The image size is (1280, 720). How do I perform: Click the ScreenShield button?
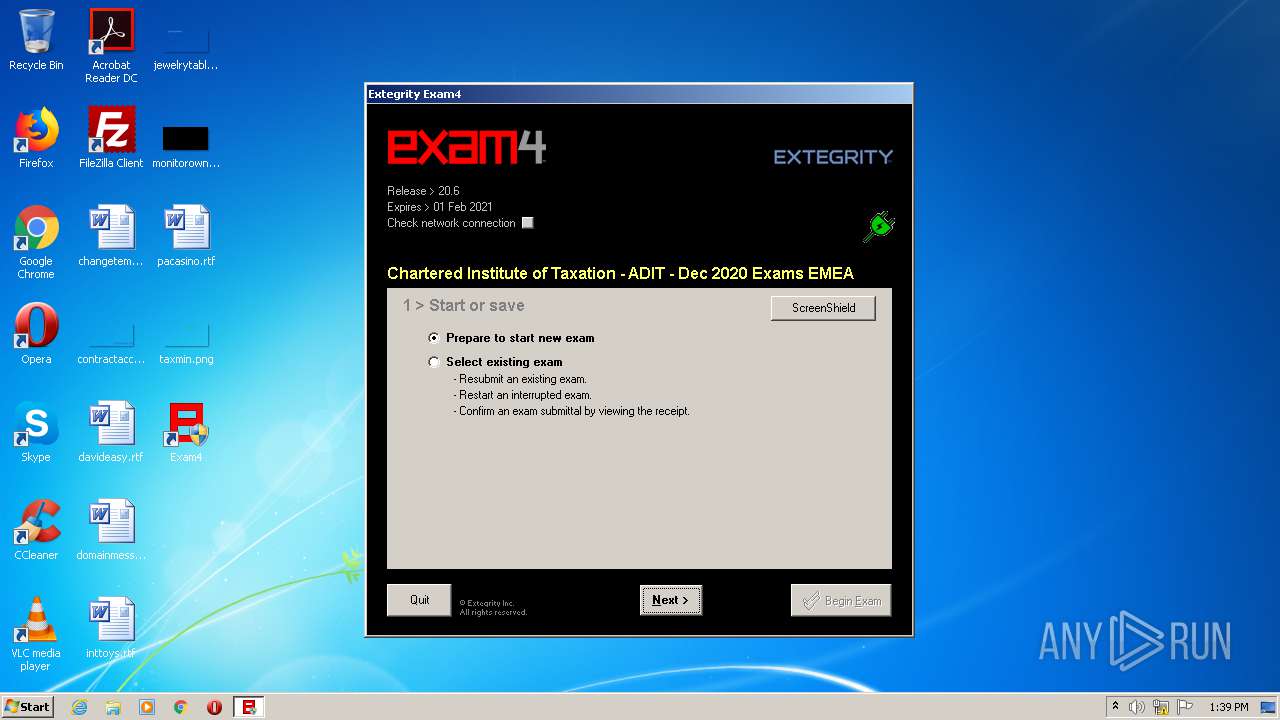click(x=823, y=308)
